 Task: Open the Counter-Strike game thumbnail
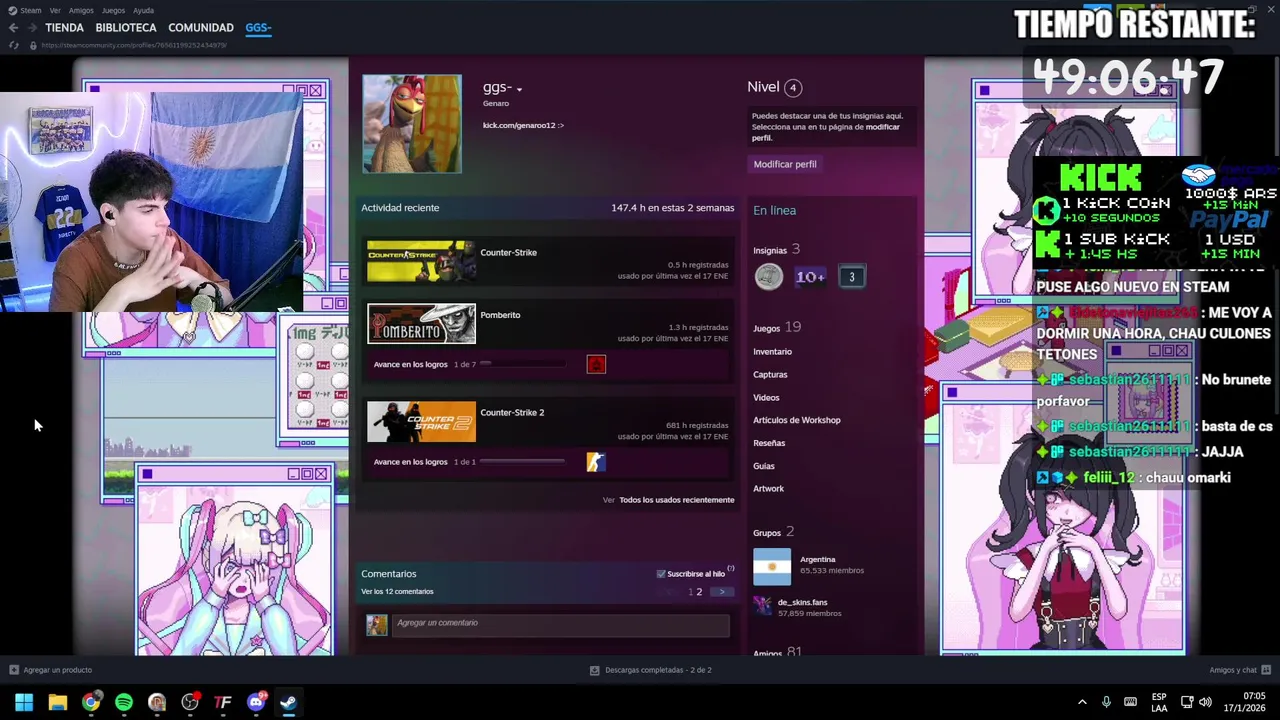click(421, 262)
